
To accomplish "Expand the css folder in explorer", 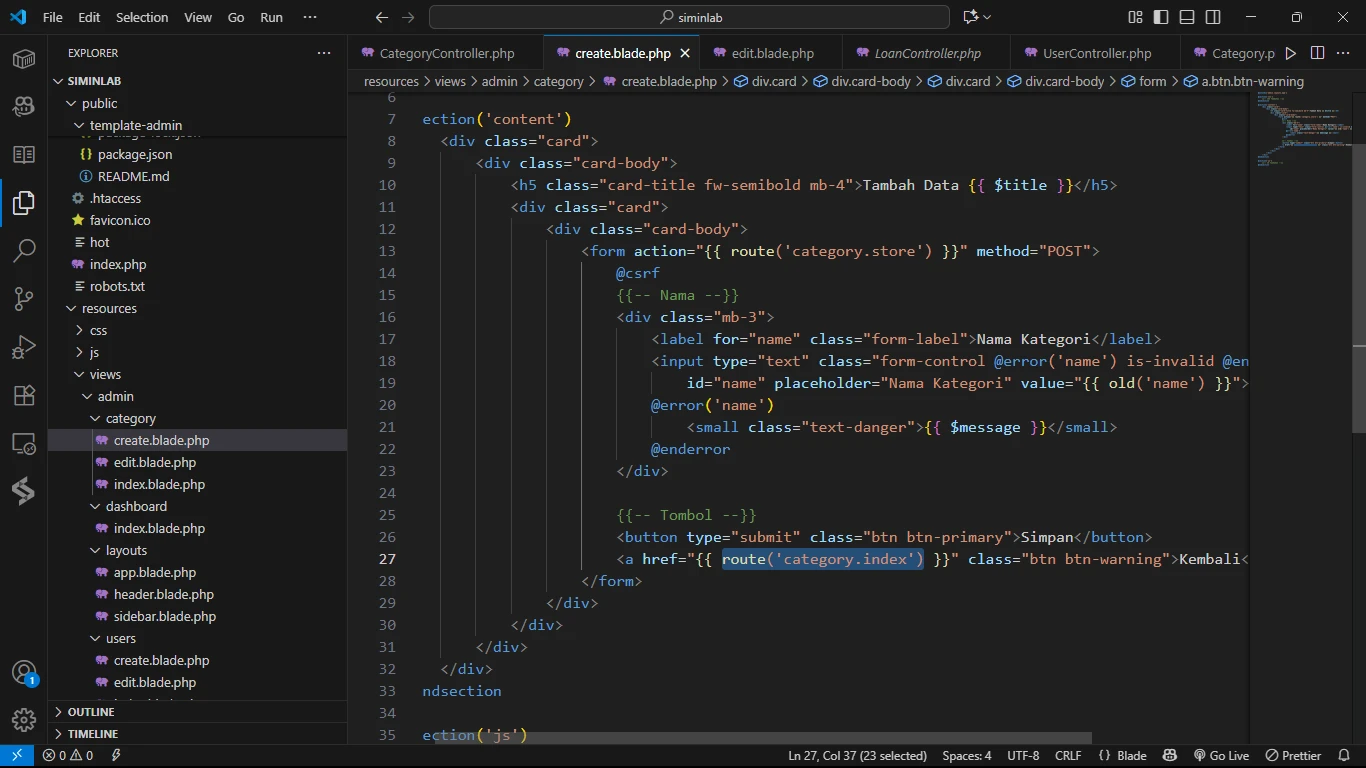I will pos(98,330).
